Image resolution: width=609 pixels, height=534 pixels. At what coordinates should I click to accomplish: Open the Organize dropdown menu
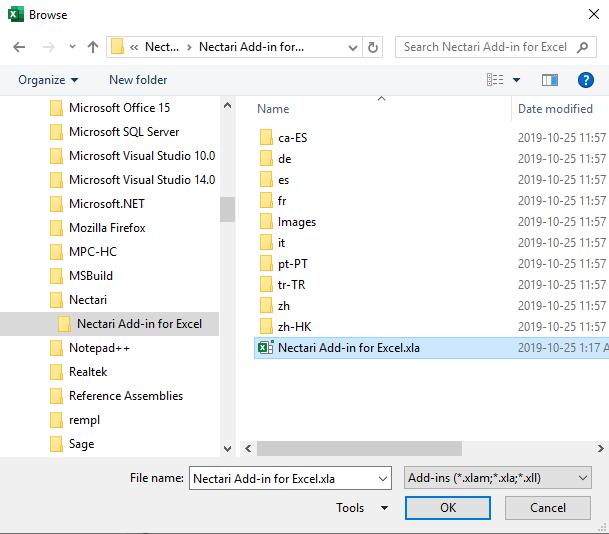(x=48, y=80)
